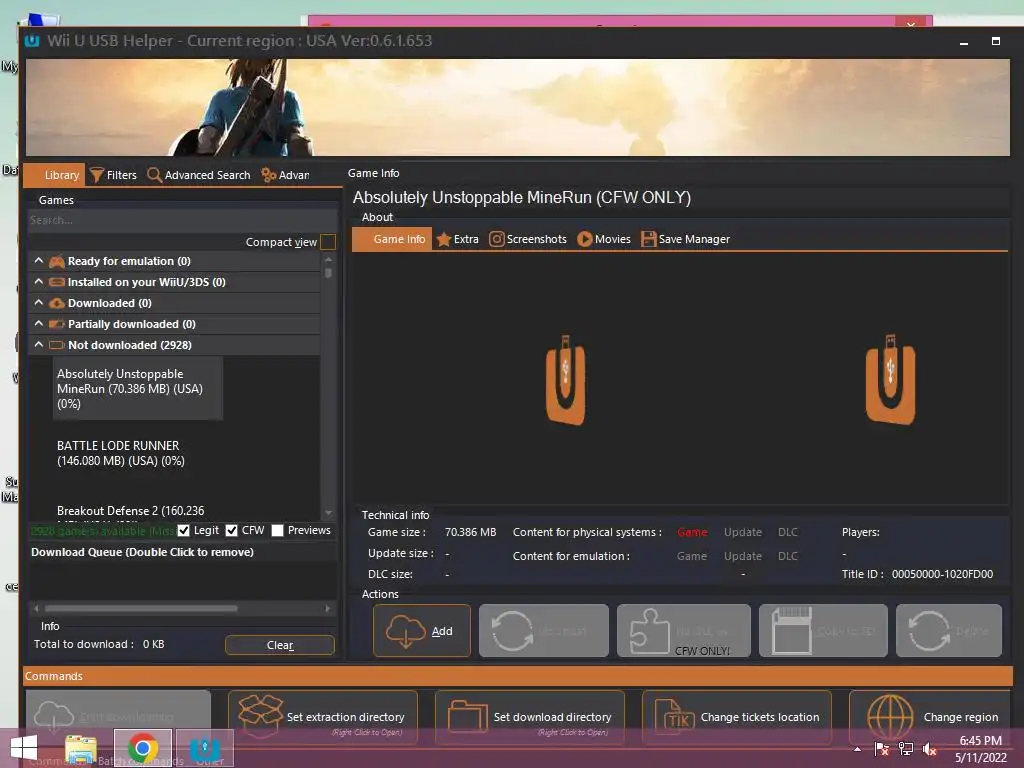Open the Screenshots tab
The image size is (1024, 768).
pyautogui.click(x=528, y=239)
